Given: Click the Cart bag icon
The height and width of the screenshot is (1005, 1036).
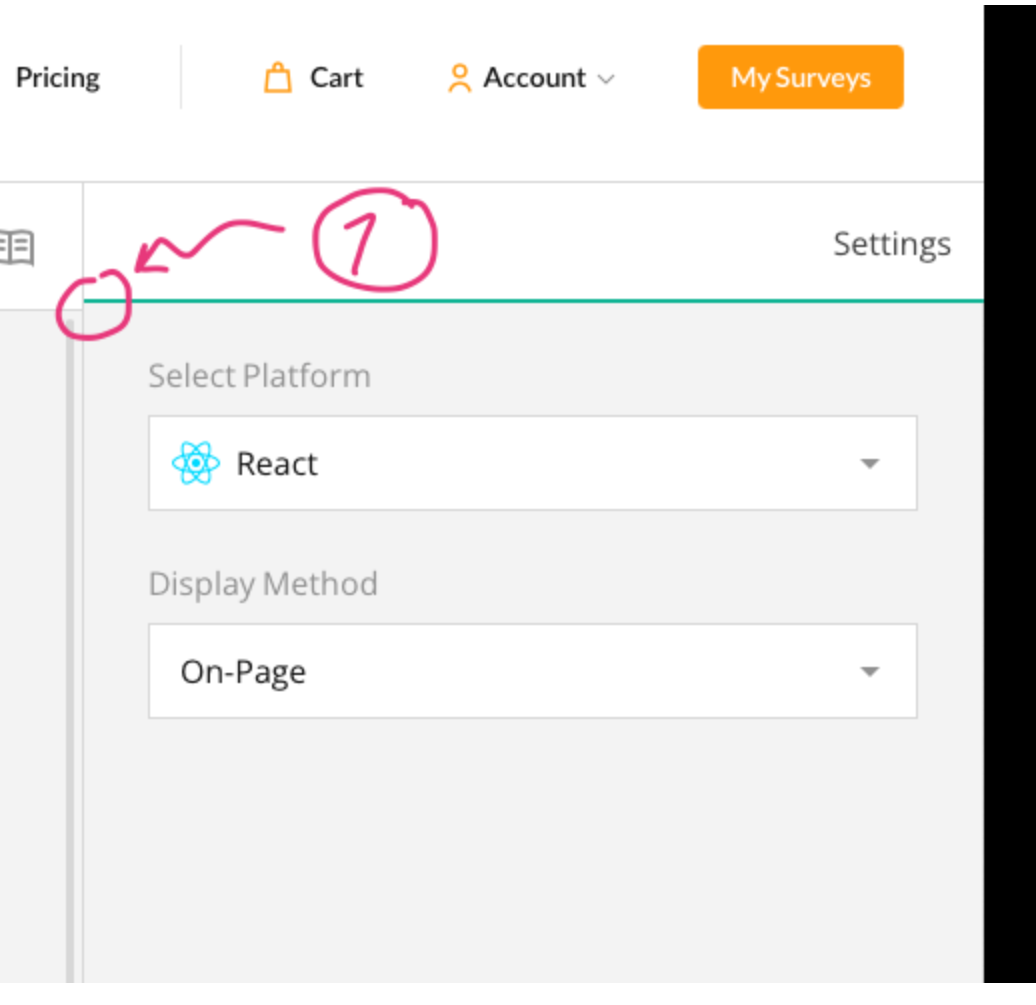Looking at the screenshot, I should click(277, 77).
